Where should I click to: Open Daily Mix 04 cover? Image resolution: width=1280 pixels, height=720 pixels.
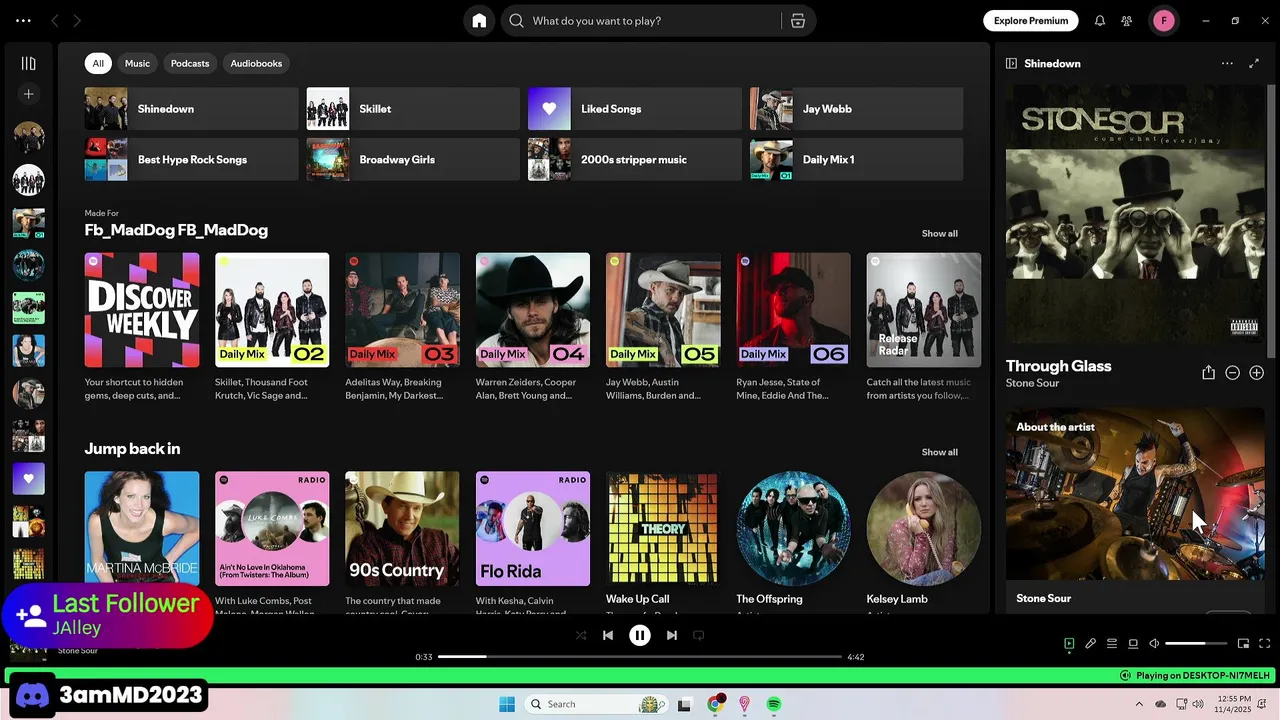533,310
